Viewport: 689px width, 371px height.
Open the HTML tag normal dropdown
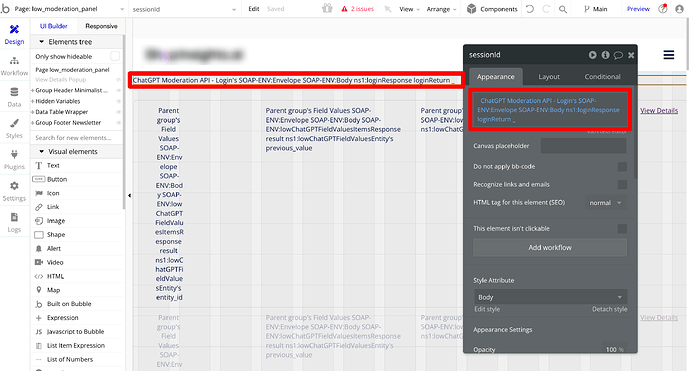tap(606, 203)
